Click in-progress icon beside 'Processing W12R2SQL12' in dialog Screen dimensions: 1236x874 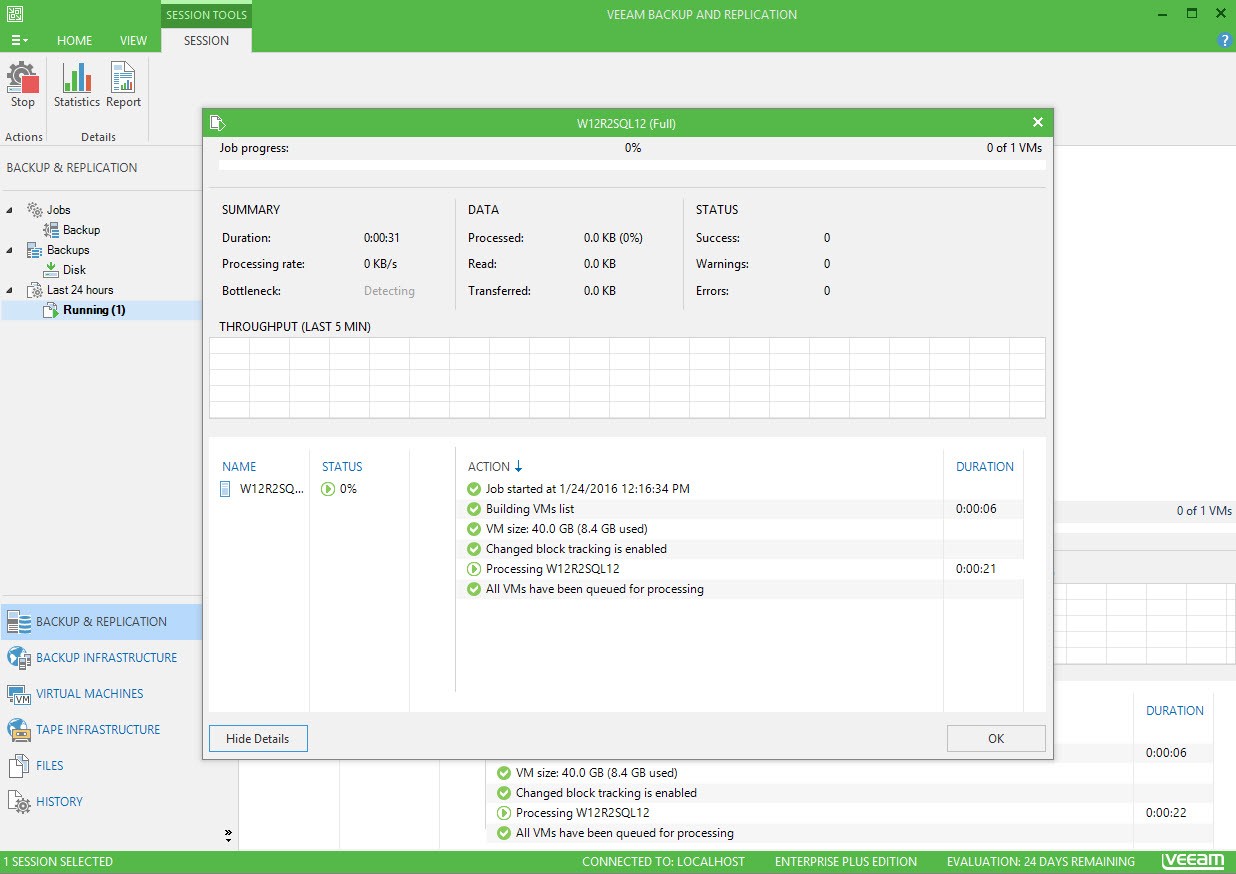click(474, 569)
